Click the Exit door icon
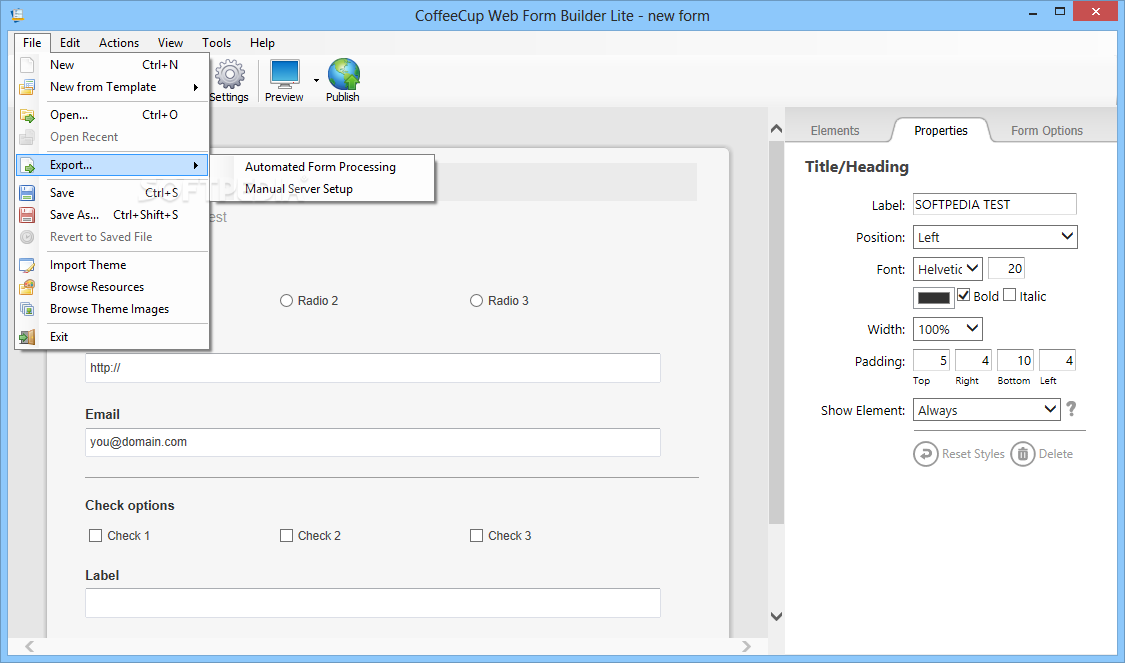The image size is (1125, 663). click(27, 337)
